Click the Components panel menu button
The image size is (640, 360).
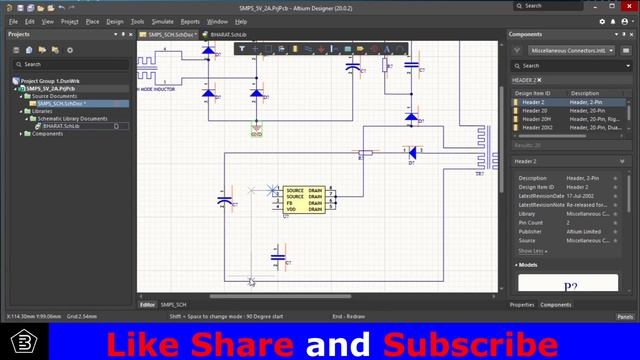click(x=626, y=51)
